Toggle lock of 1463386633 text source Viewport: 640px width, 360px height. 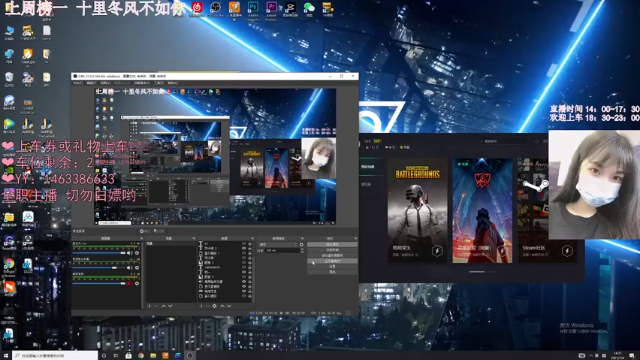250,267
